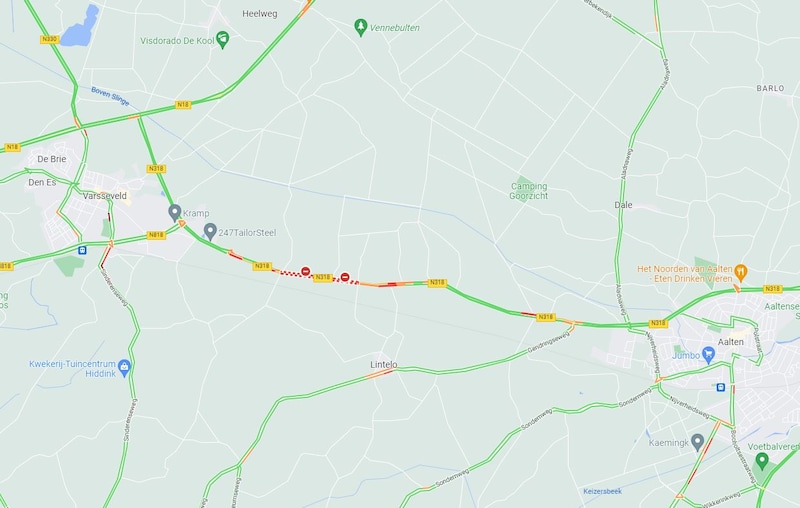Viewport: 800px width, 508px height.
Task: Click the road closure sign left of the N318 shield
Action: pos(305,271)
